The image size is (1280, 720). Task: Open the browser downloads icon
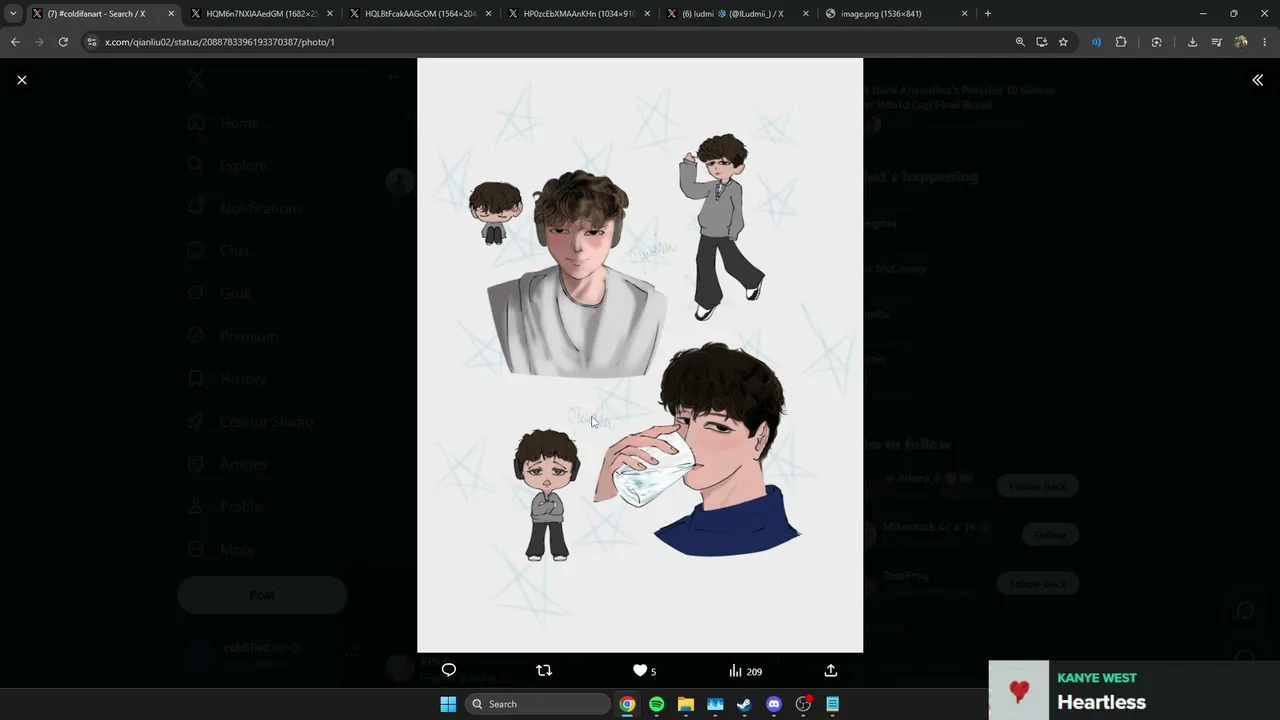click(1192, 42)
